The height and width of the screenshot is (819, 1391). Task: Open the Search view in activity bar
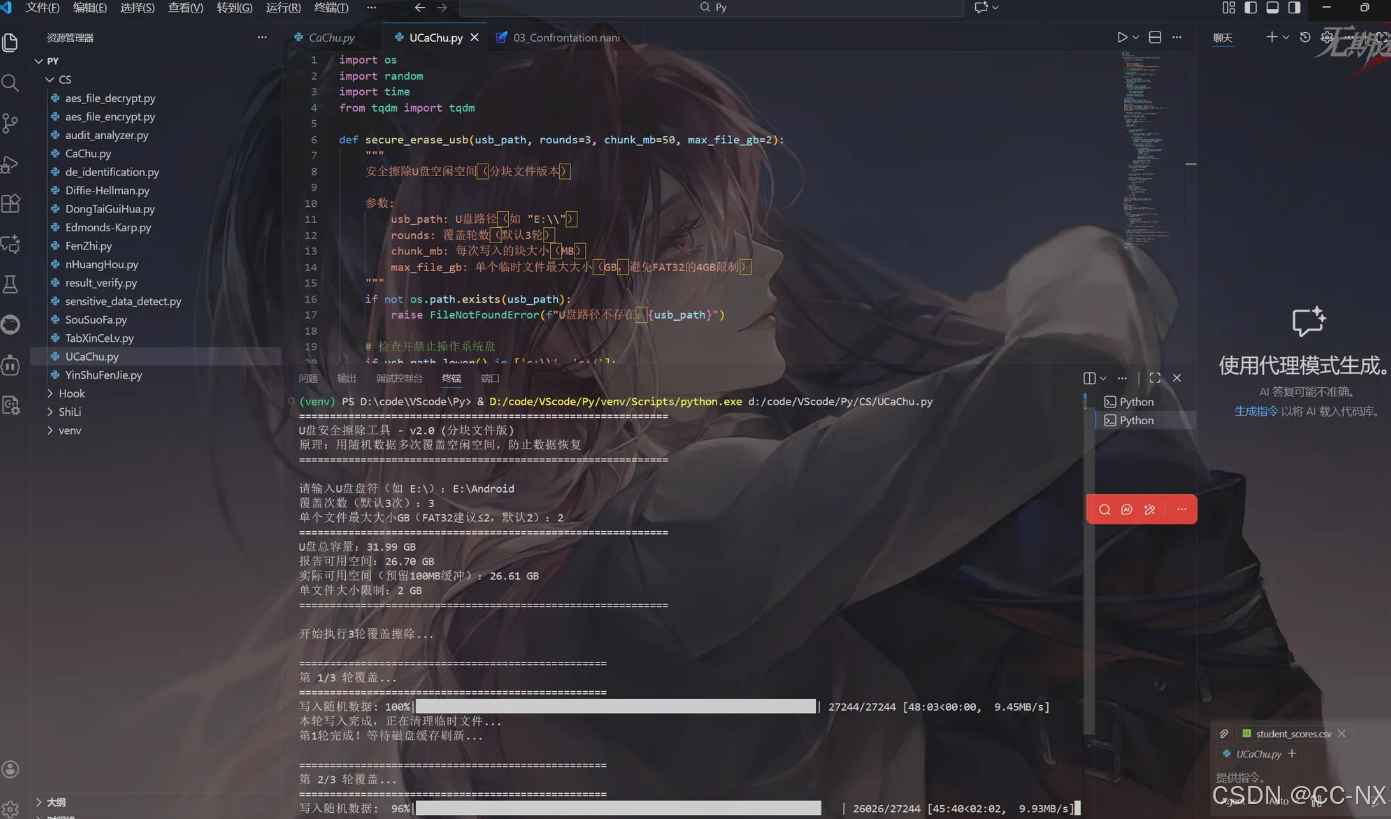point(10,83)
